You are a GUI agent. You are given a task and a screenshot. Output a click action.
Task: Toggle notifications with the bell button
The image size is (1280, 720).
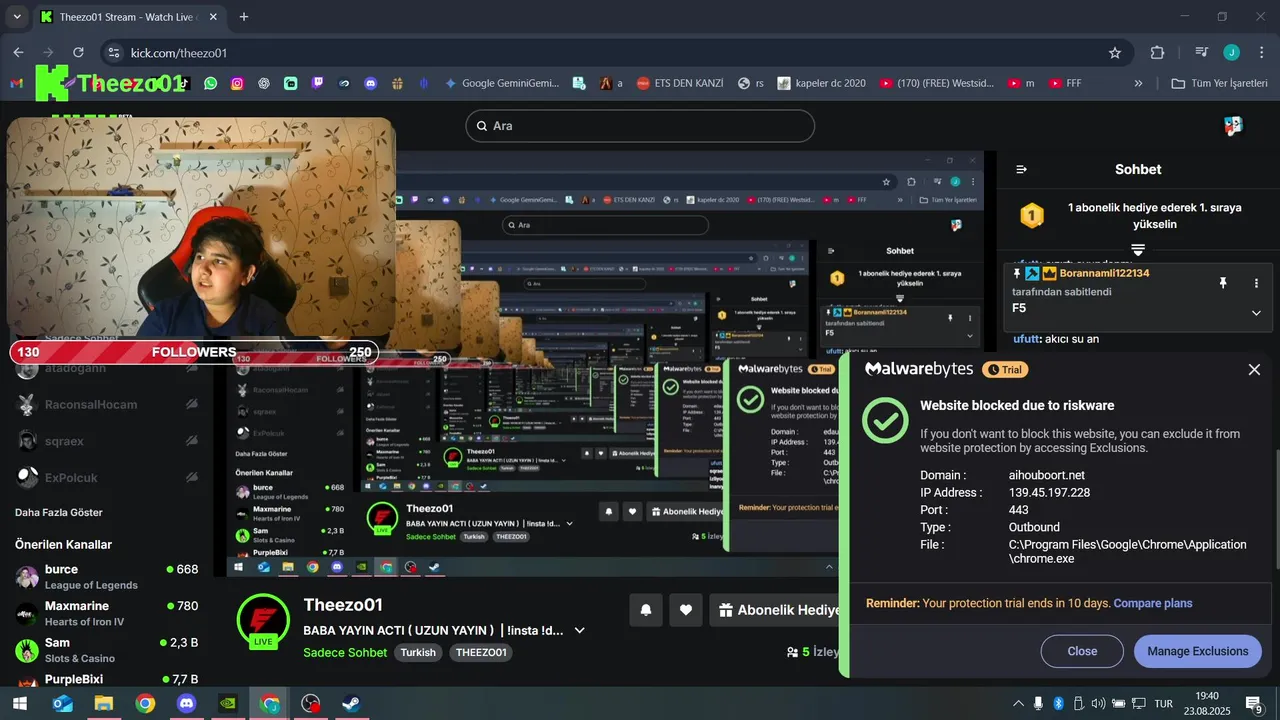point(646,610)
